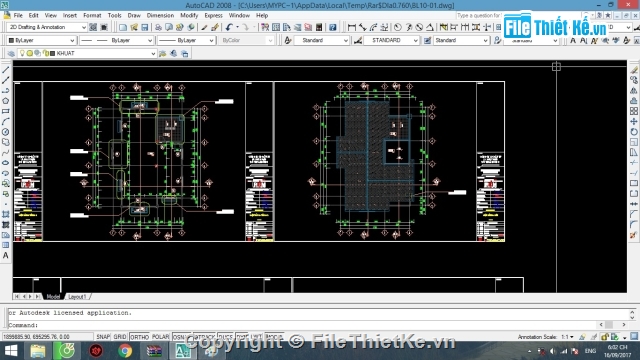This screenshot has height=360, width=640.
Task: Click the Command line input field
Action: [x=318, y=325]
